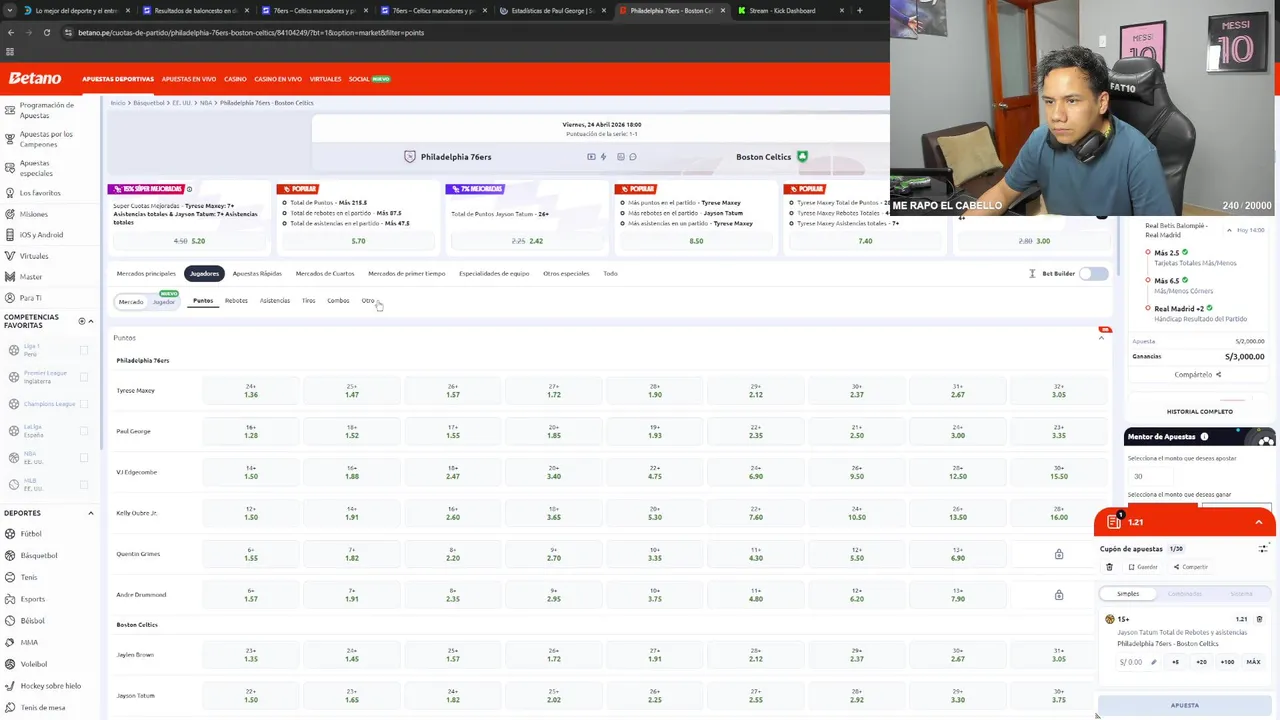Open bet slip settings sliders icon
Viewport: 1280px width, 720px height.
point(1263,548)
